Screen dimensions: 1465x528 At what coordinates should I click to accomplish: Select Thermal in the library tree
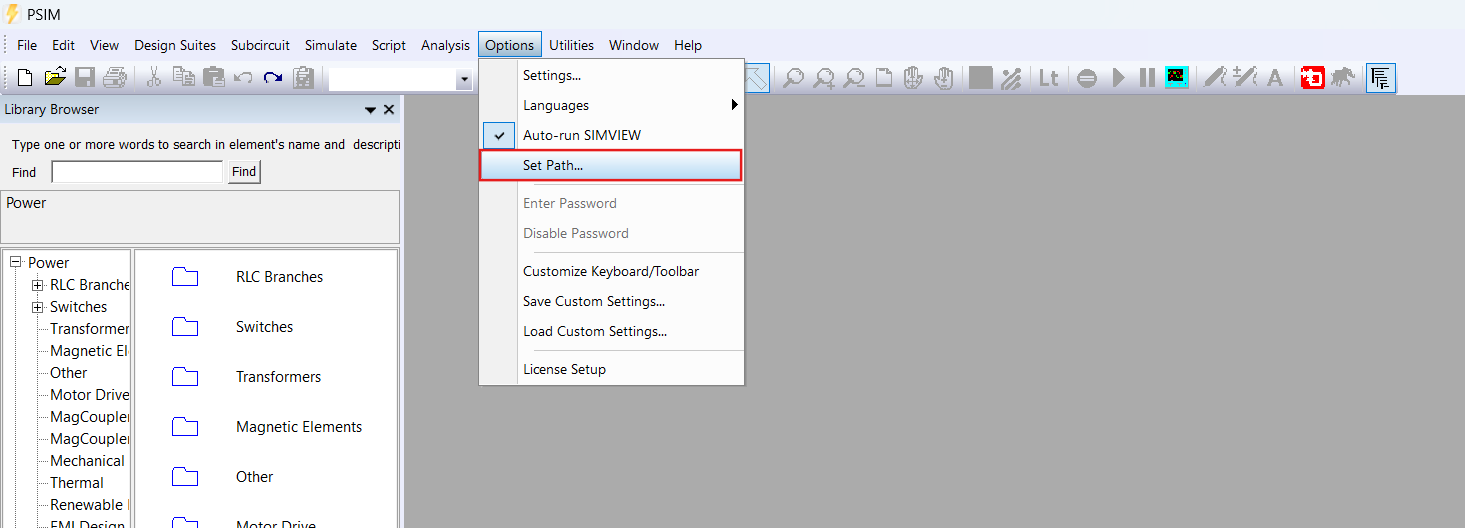pyautogui.click(x=77, y=483)
